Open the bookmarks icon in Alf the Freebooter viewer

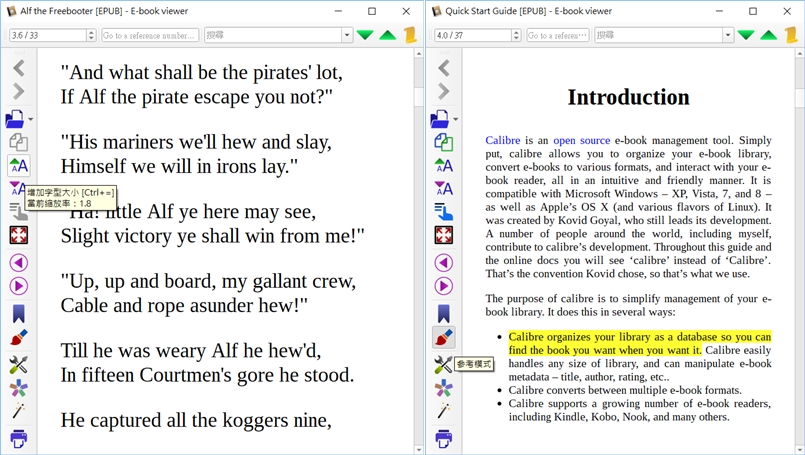[x=18, y=313]
